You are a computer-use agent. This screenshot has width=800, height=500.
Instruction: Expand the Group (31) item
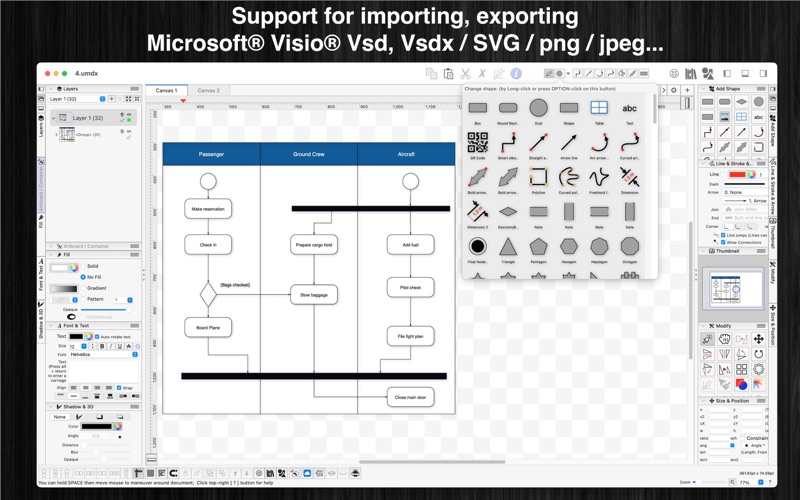point(56,135)
